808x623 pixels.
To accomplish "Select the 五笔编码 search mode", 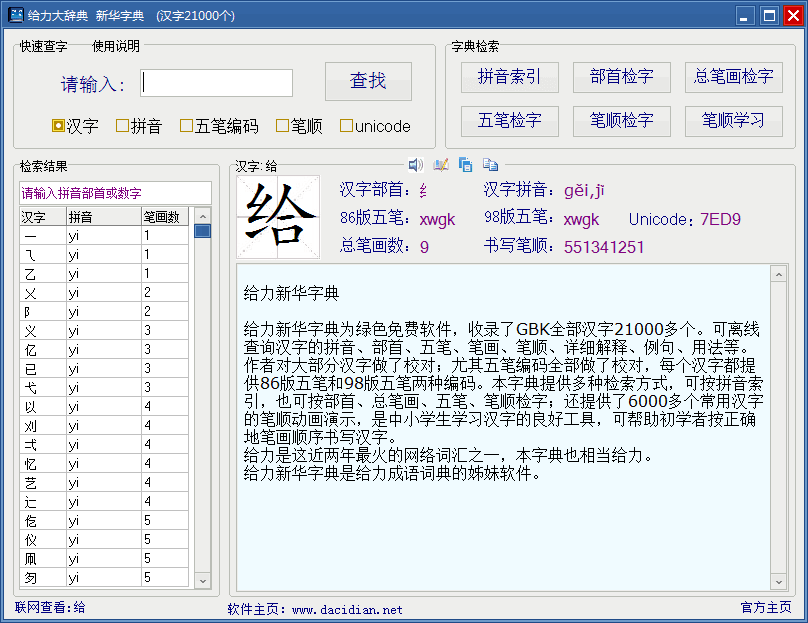I will coord(219,126).
